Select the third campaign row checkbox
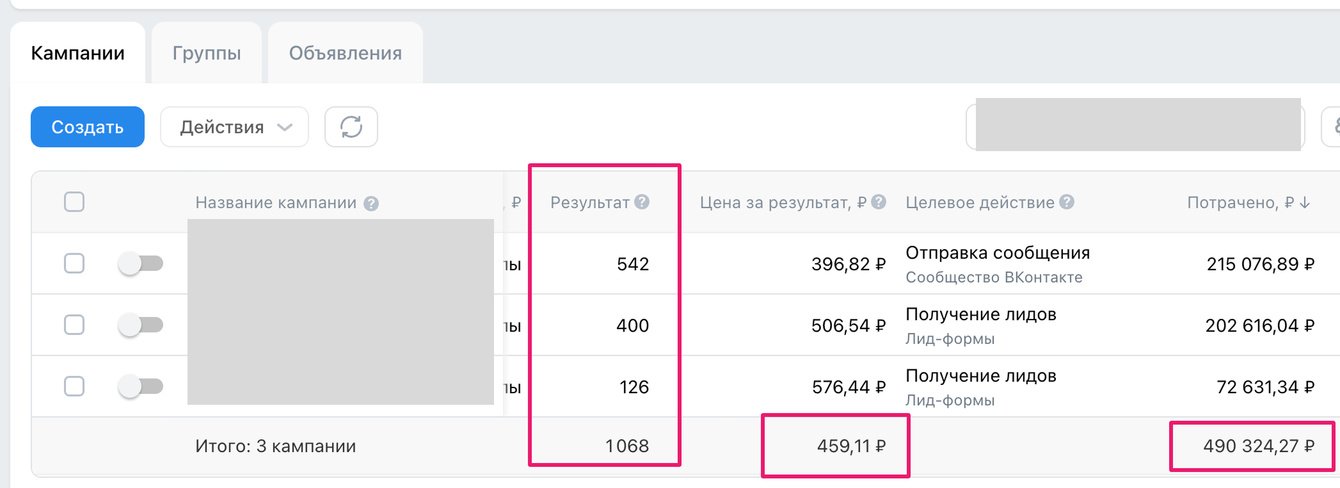The height and width of the screenshot is (488, 1340). point(74,386)
